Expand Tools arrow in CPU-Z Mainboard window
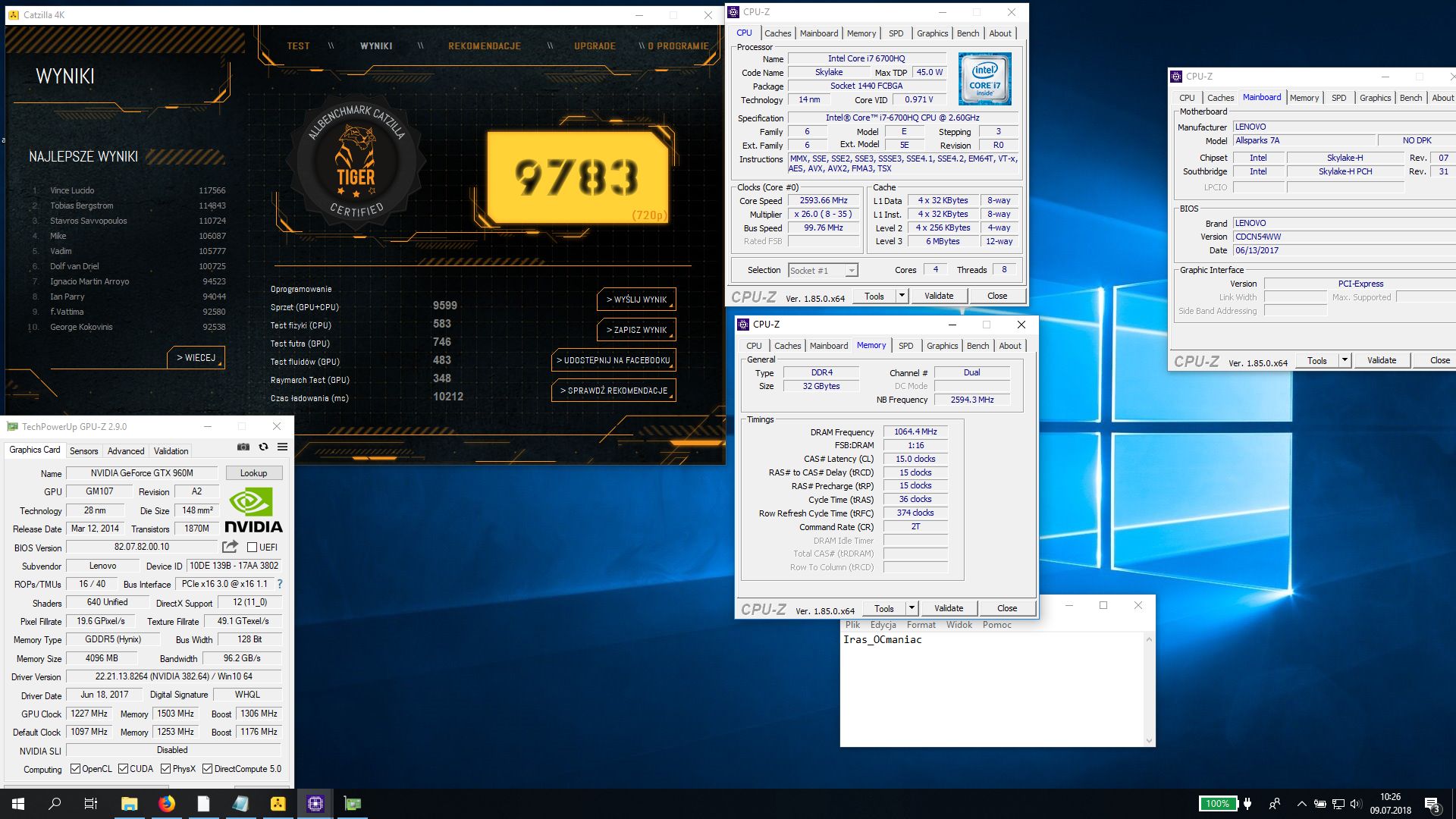This screenshot has height=819, width=1456. click(x=1345, y=360)
